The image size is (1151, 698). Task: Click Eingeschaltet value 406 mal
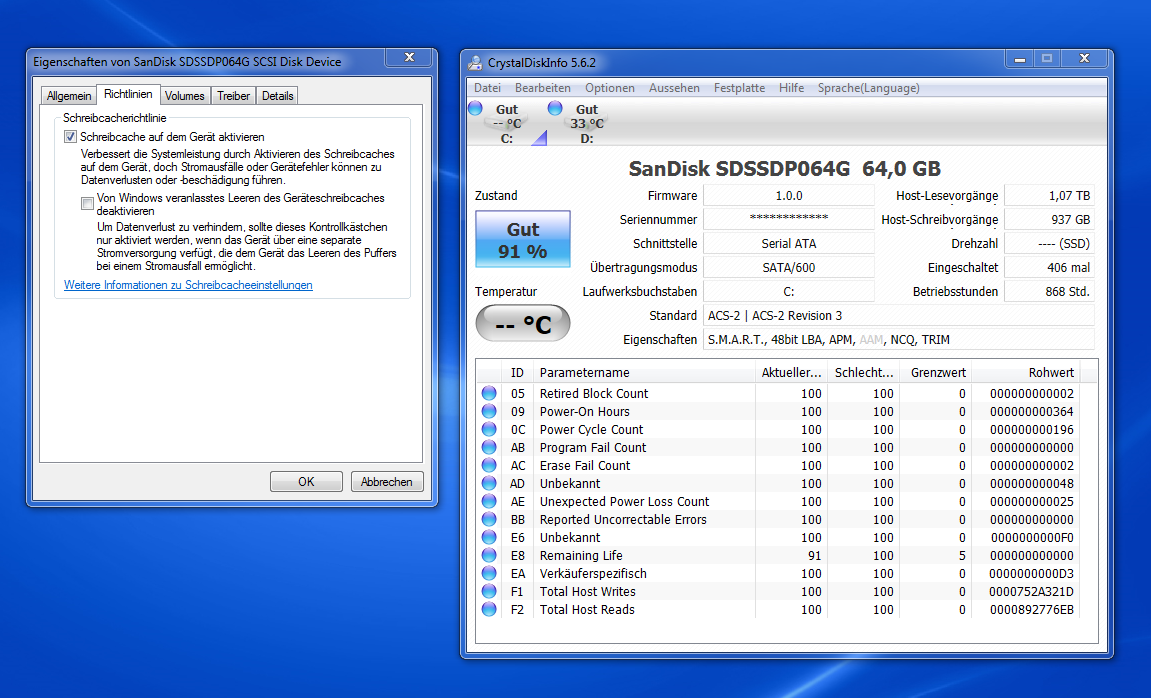tap(1049, 267)
